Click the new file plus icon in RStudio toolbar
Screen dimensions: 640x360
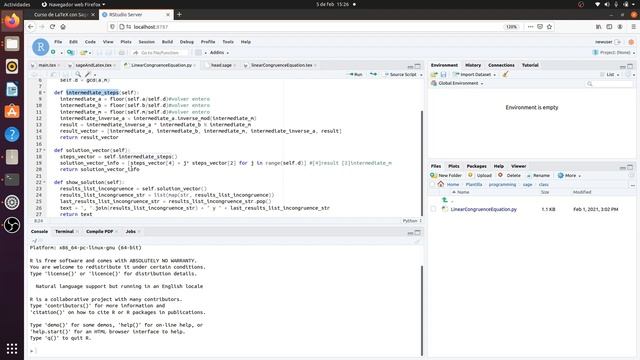[x=53, y=52]
